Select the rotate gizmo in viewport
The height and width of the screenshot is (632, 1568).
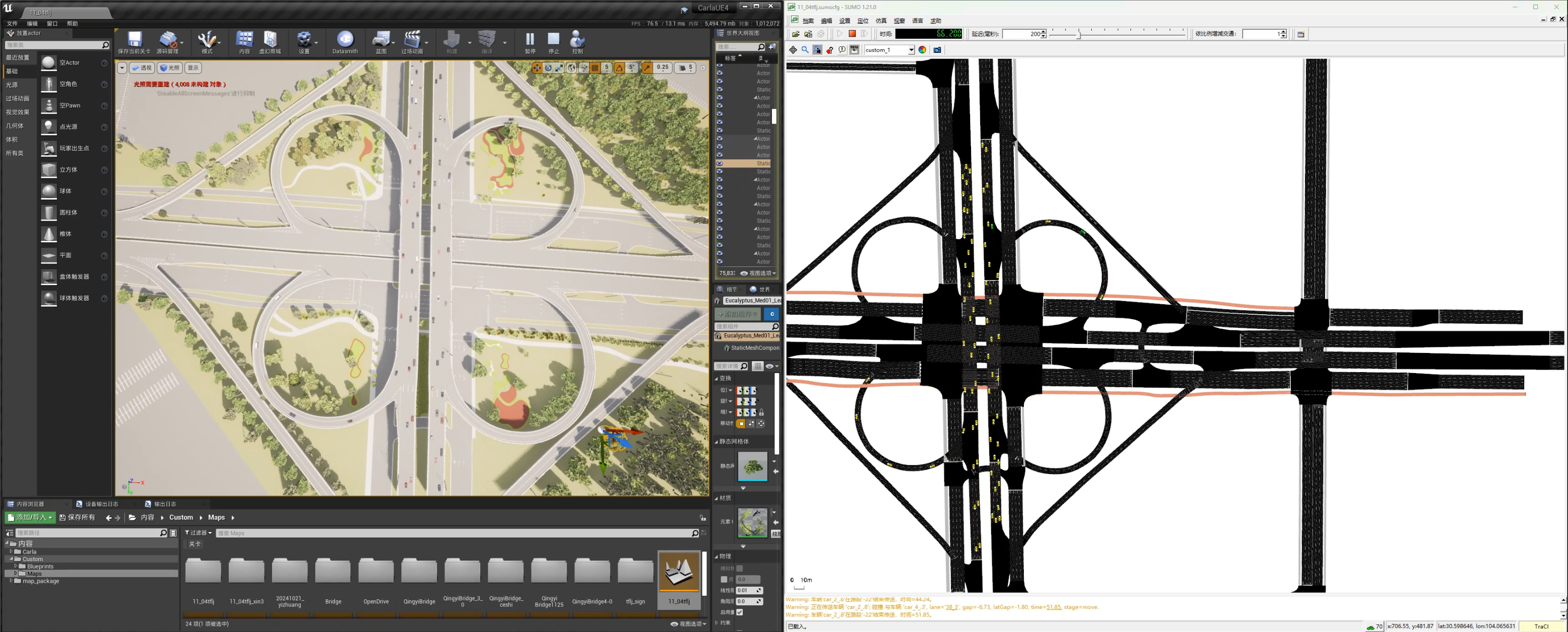(549, 67)
